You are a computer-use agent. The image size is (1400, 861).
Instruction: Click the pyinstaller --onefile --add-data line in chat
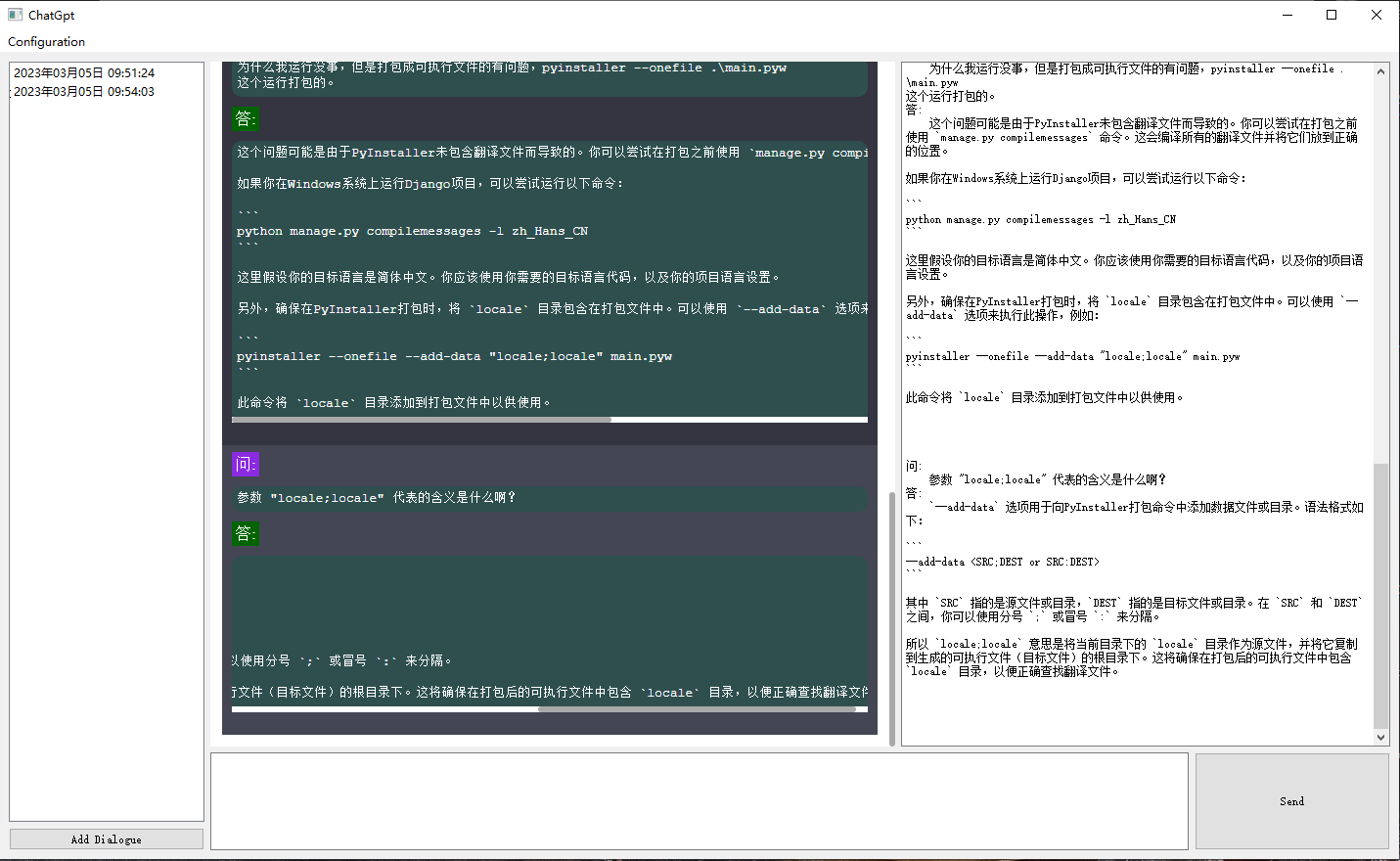tap(454, 356)
